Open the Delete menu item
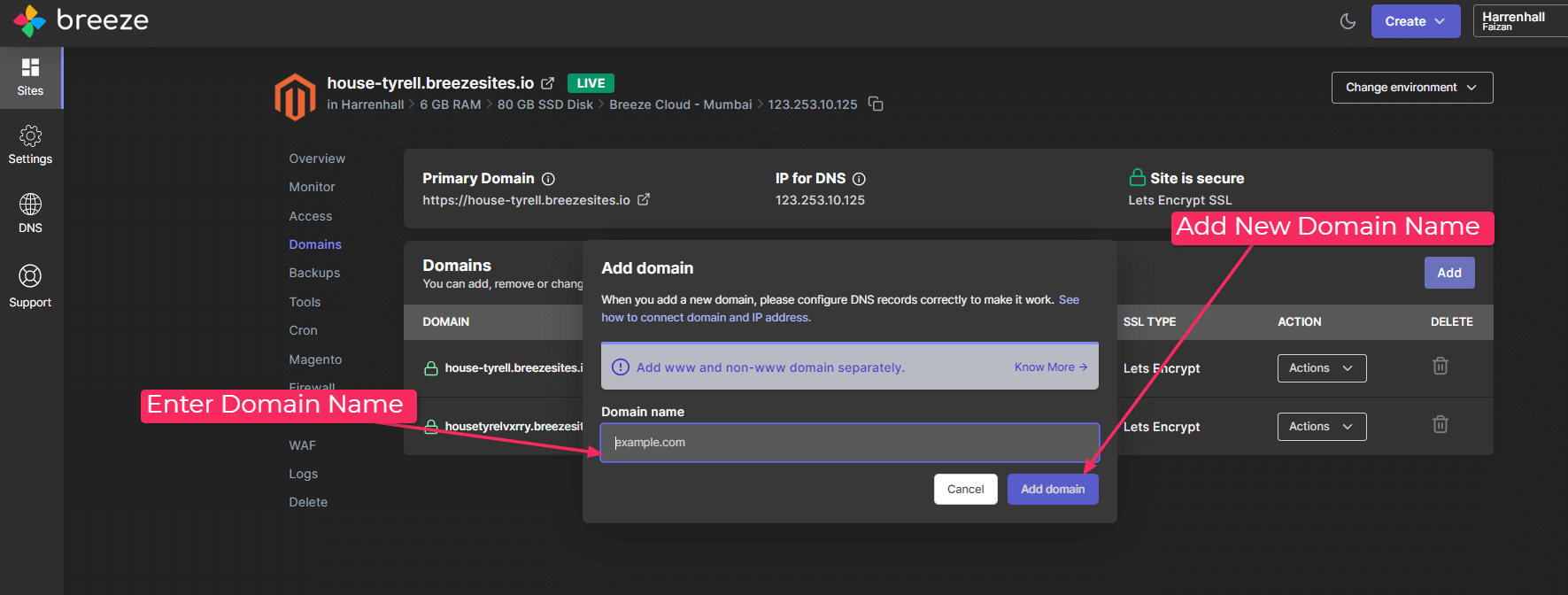This screenshot has width=1568, height=595. 308,502
